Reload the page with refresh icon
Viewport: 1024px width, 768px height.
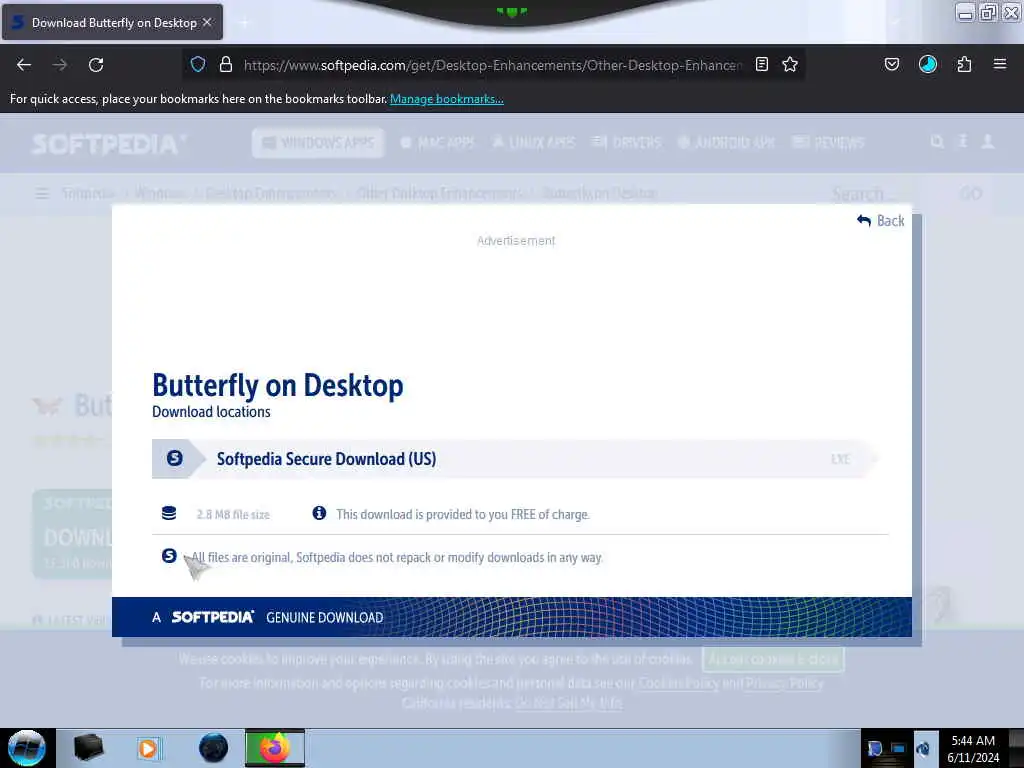click(x=96, y=65)
